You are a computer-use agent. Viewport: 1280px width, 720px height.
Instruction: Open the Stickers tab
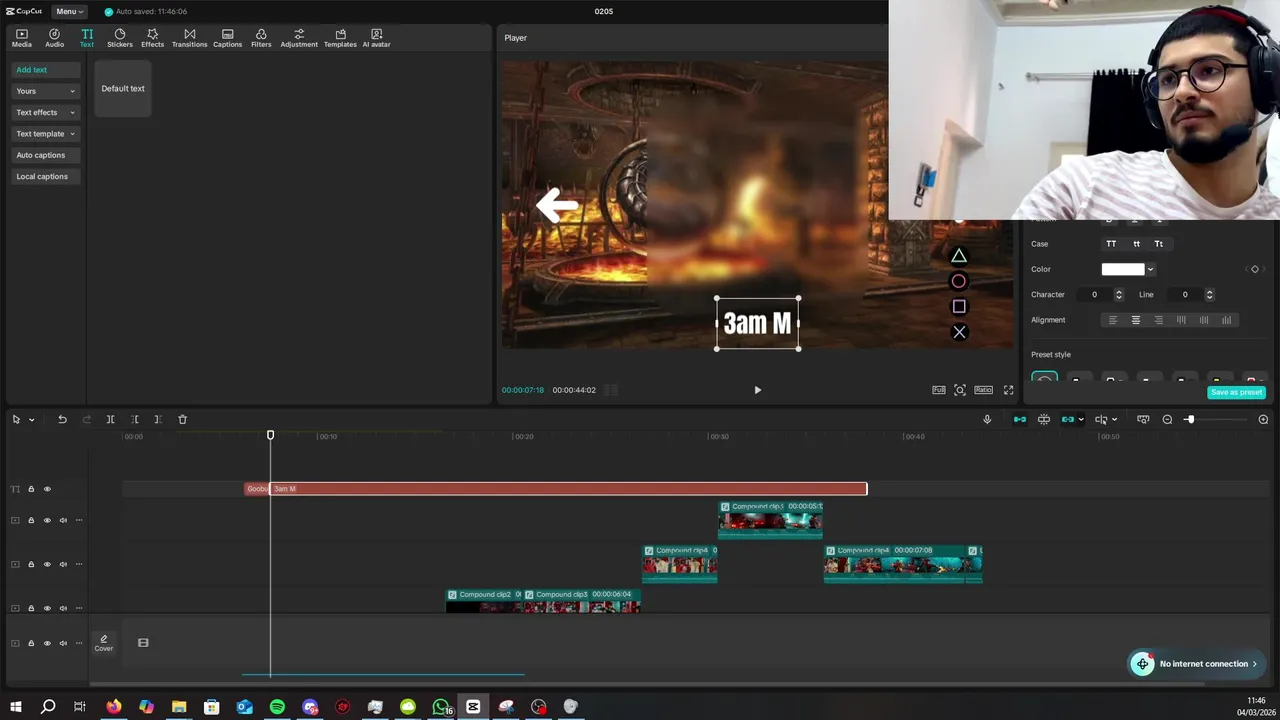coord(120,38)
